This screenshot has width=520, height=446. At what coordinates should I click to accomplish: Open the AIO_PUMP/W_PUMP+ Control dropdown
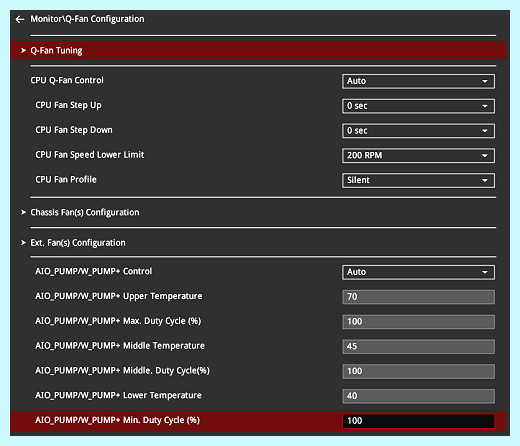coord(418,272)
